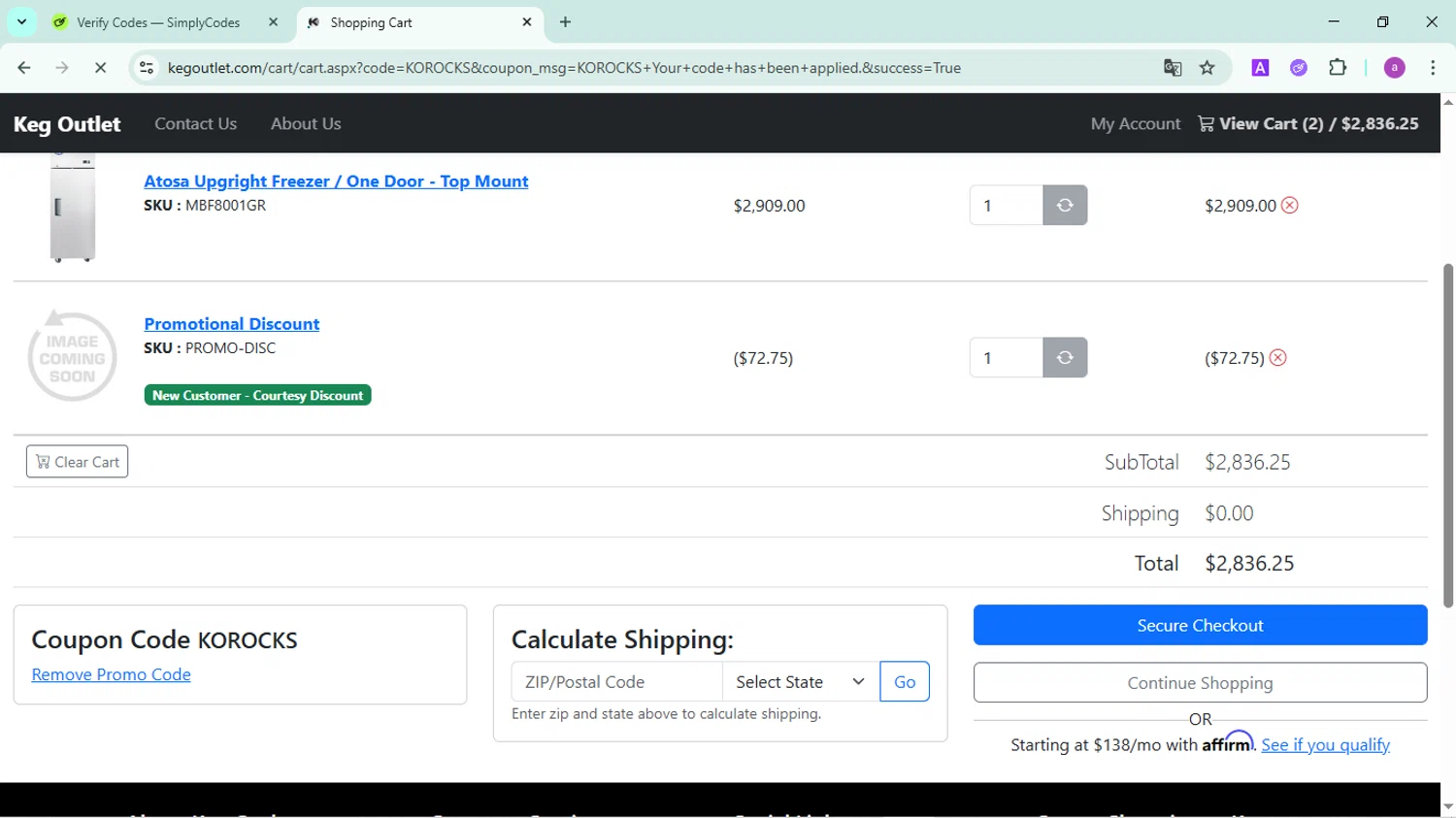Proceed to Secure Checkout
This screenshot has width=1456, height=818.
[1200, 625]
